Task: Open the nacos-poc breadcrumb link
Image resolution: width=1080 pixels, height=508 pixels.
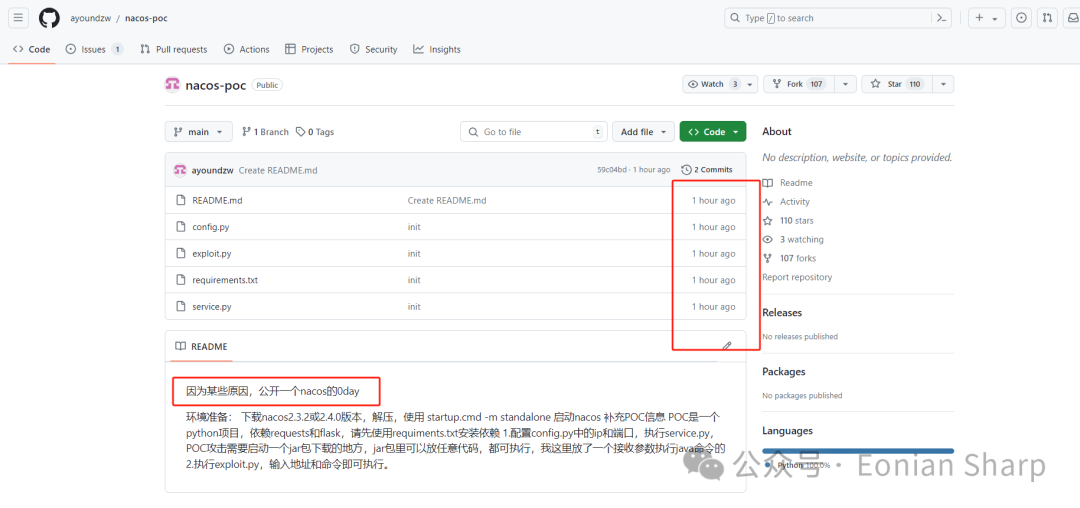Action: click(x=146, y=18)
